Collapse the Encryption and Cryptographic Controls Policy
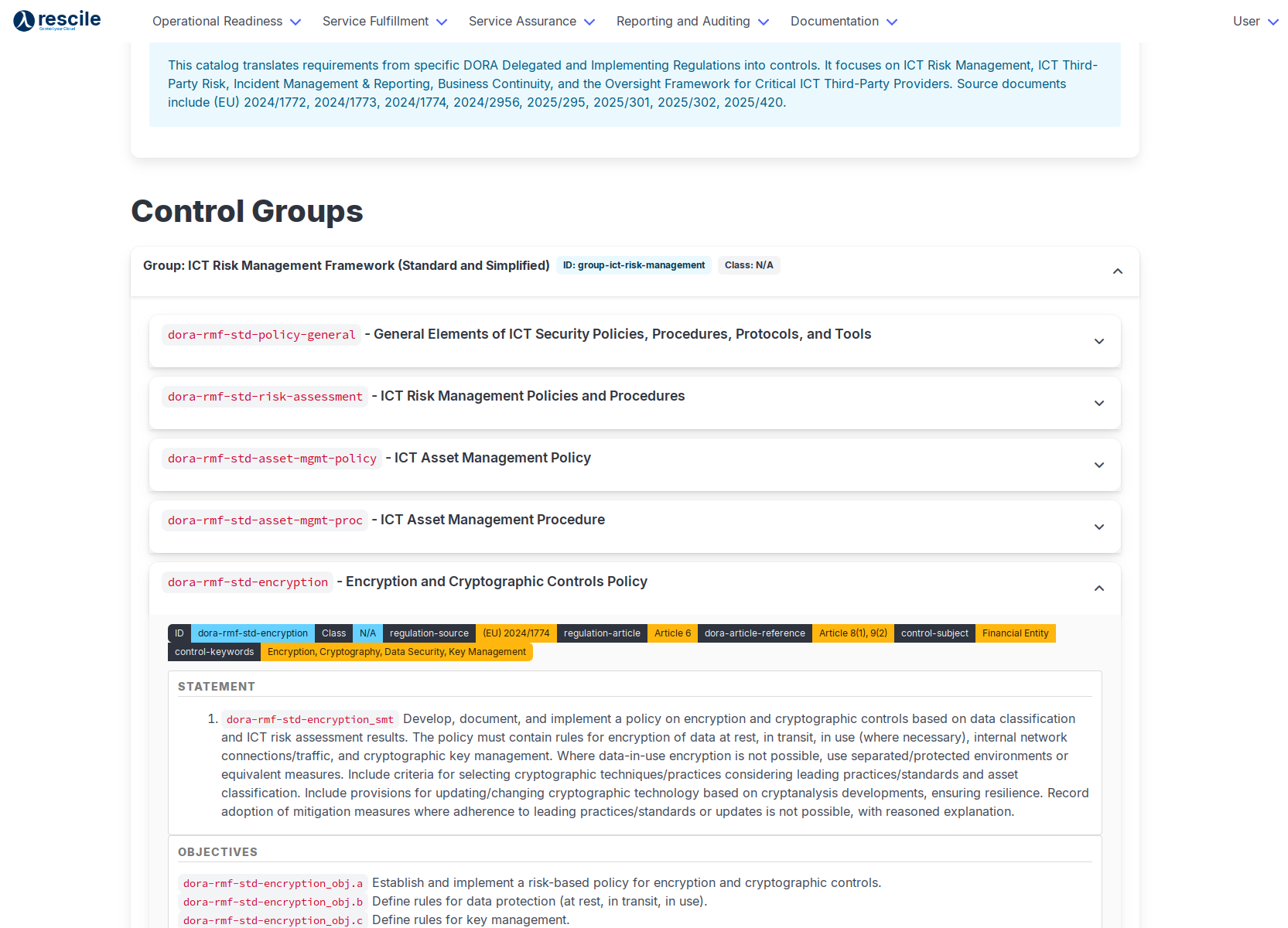This screenshot has width=1288, height=928. 1098,589
